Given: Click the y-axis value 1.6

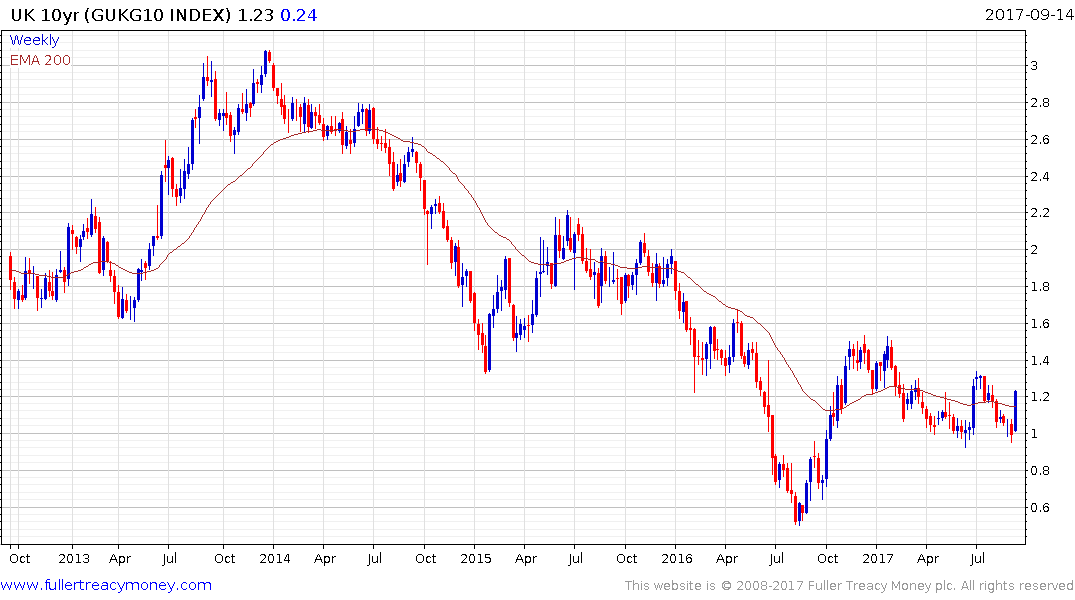Looking at the screenshot, I should pos(1040,324).
